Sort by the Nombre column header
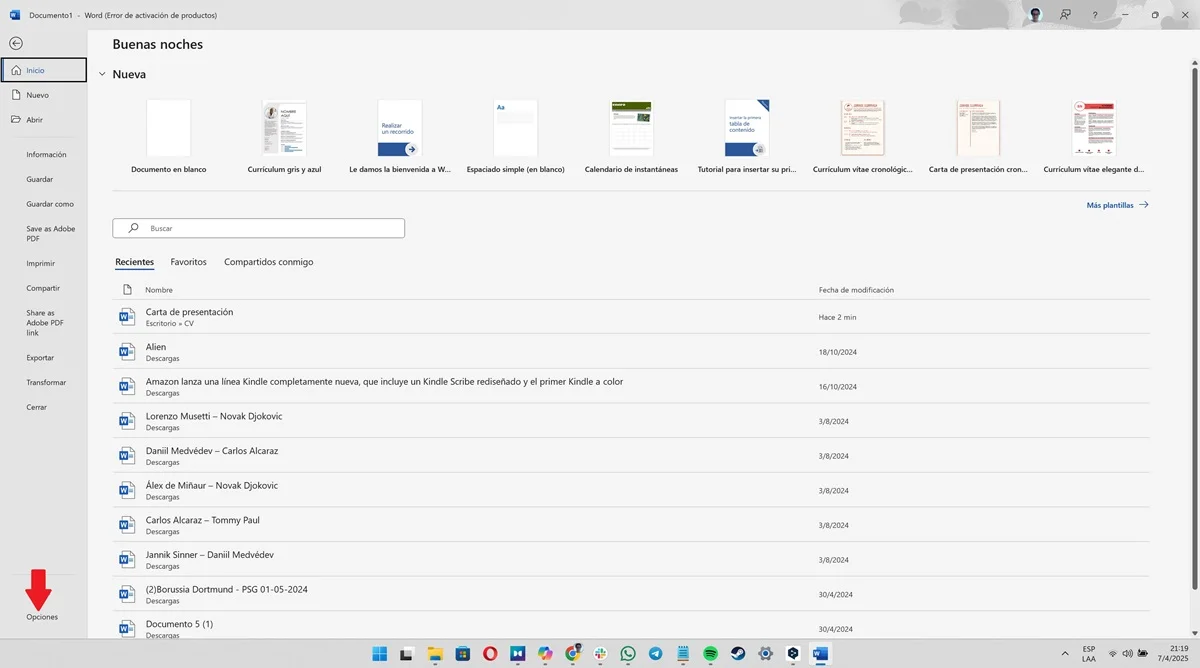Image resolution: width=1200 pixels, height=668 pixels. point(159,290)
